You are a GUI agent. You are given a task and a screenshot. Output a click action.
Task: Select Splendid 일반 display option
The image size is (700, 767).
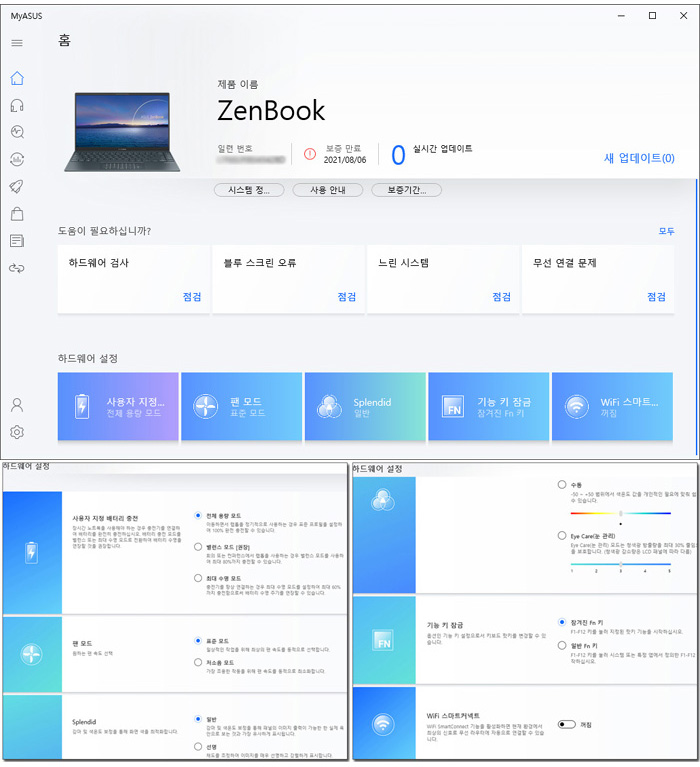point(198,719)
